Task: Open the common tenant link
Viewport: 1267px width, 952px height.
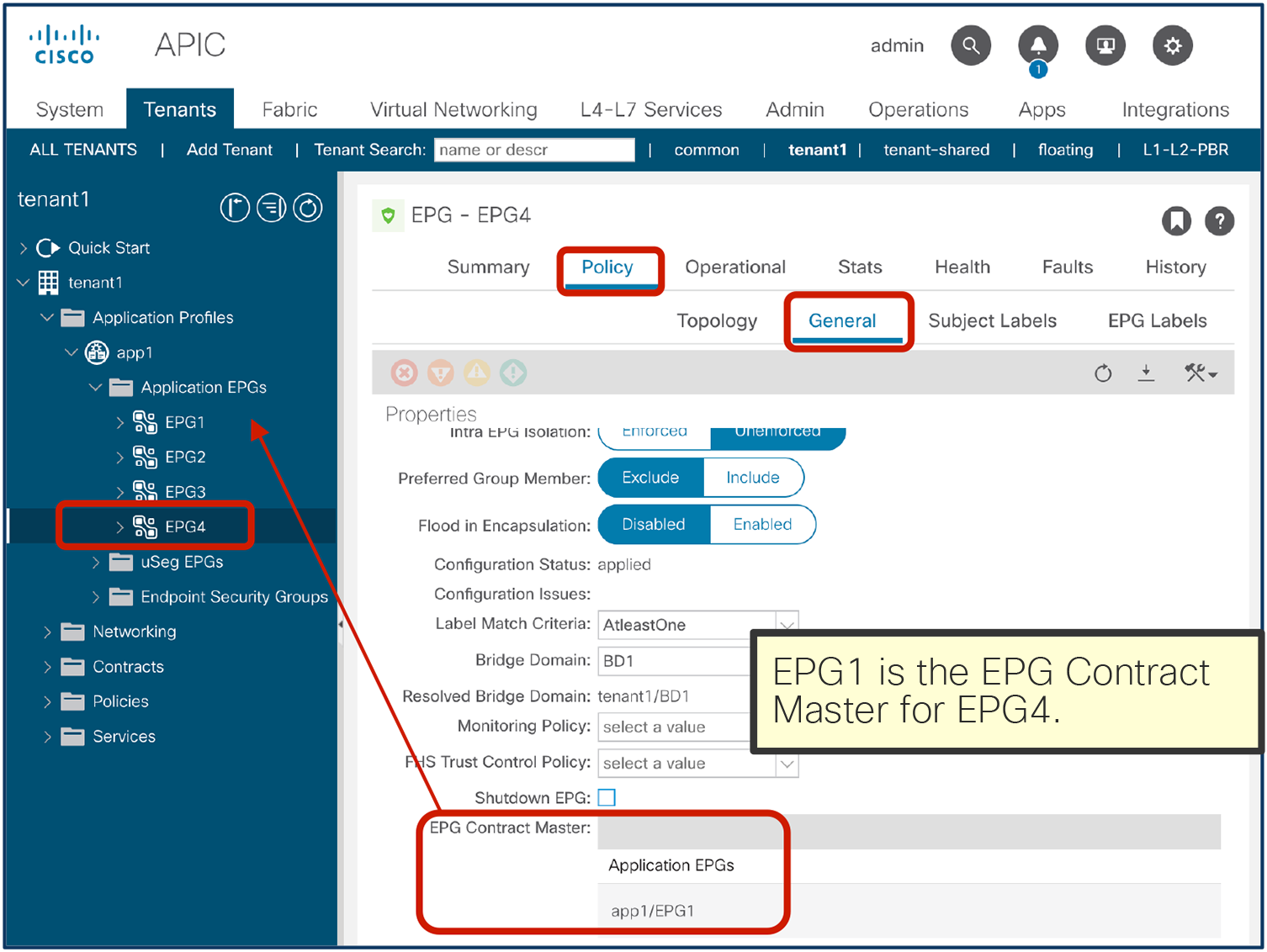Action: click(707, 150)
